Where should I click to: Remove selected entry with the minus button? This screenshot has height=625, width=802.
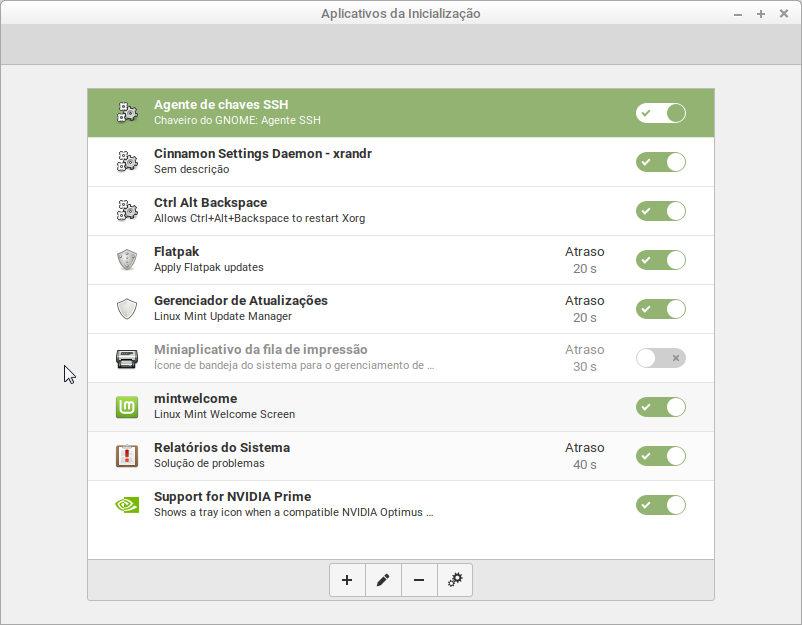pos(419,580)
